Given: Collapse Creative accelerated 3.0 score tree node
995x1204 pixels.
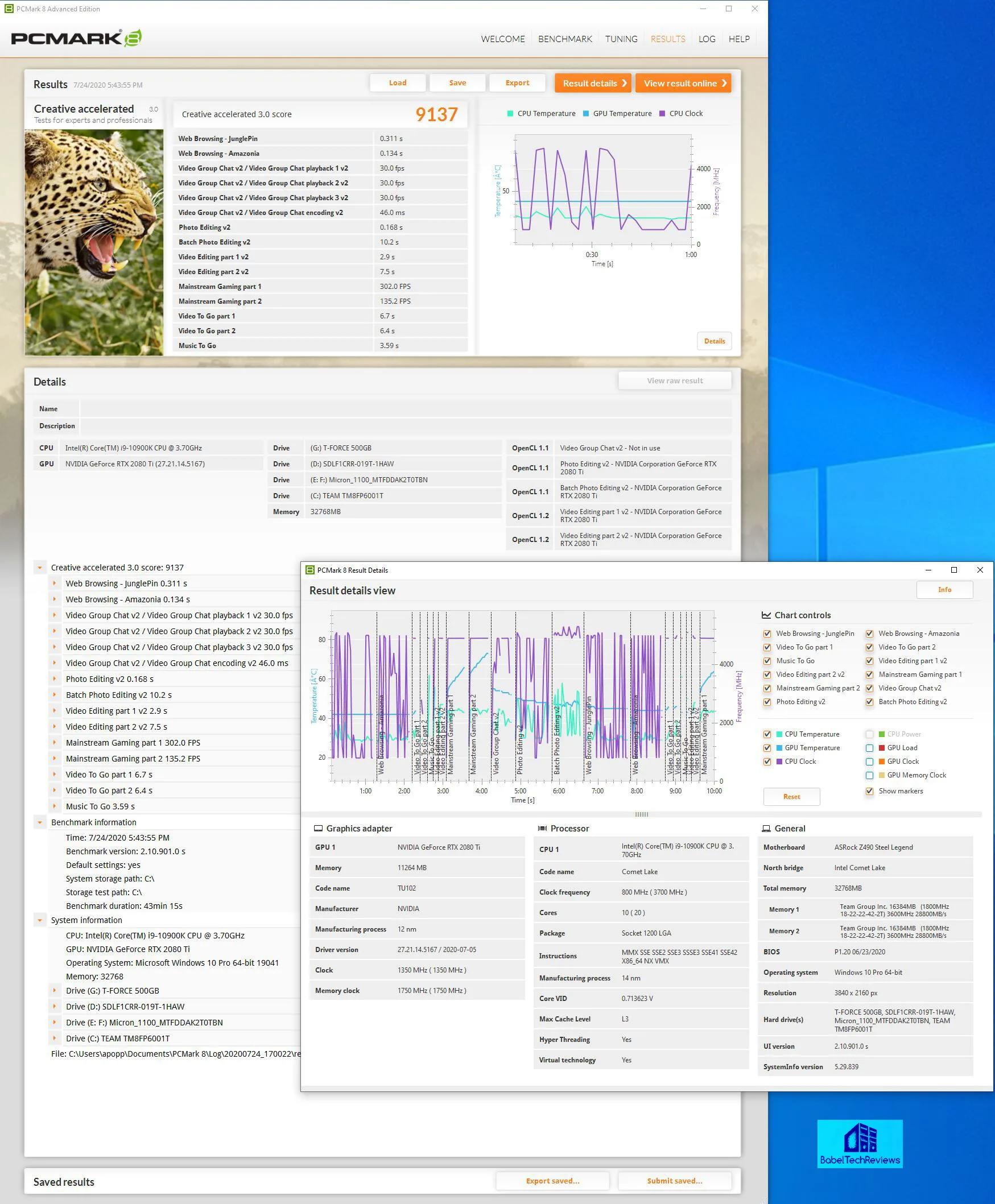Looking at the screenshot, I should (40, 568).
